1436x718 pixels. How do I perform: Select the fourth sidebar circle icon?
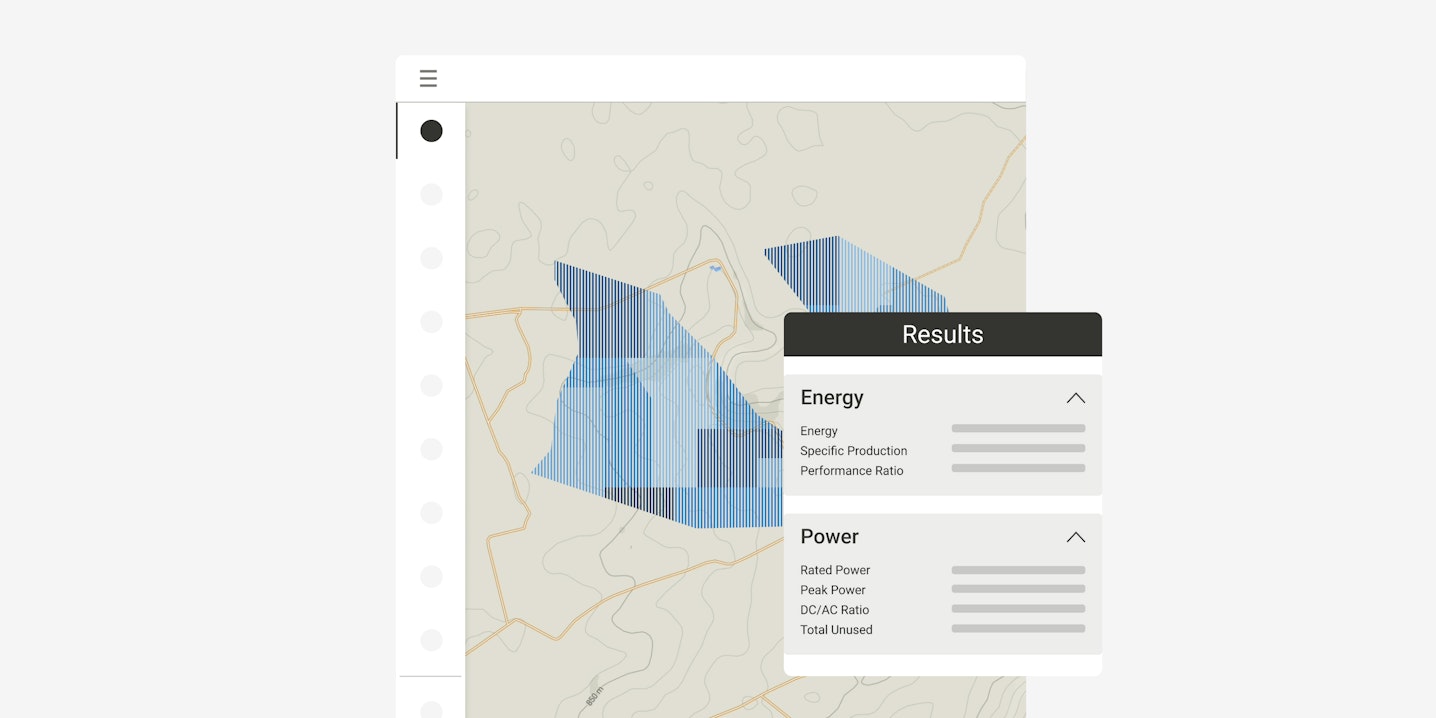tap(431, 322)
